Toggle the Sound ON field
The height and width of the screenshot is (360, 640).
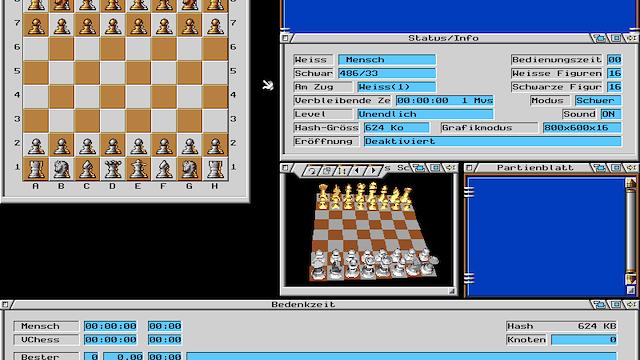(x=611, y=114)
